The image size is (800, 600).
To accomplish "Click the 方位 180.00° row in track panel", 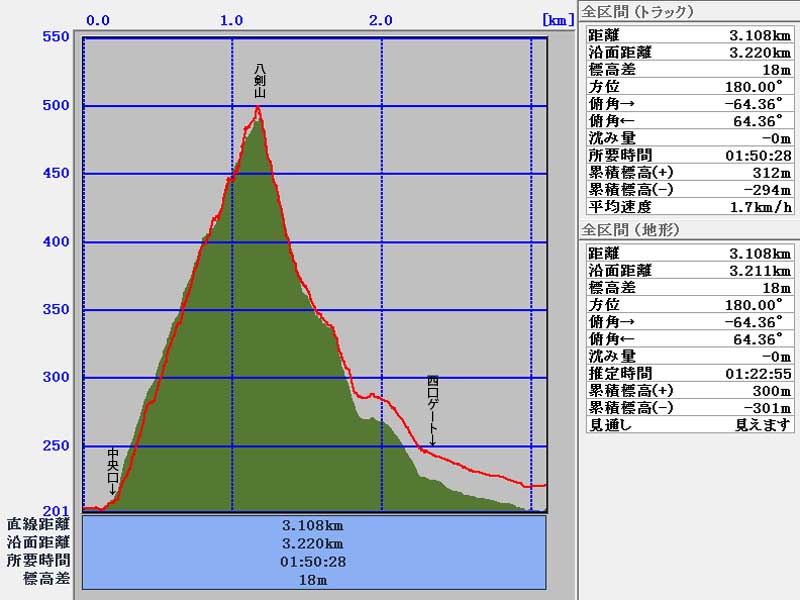I will [x=689, y=87].
